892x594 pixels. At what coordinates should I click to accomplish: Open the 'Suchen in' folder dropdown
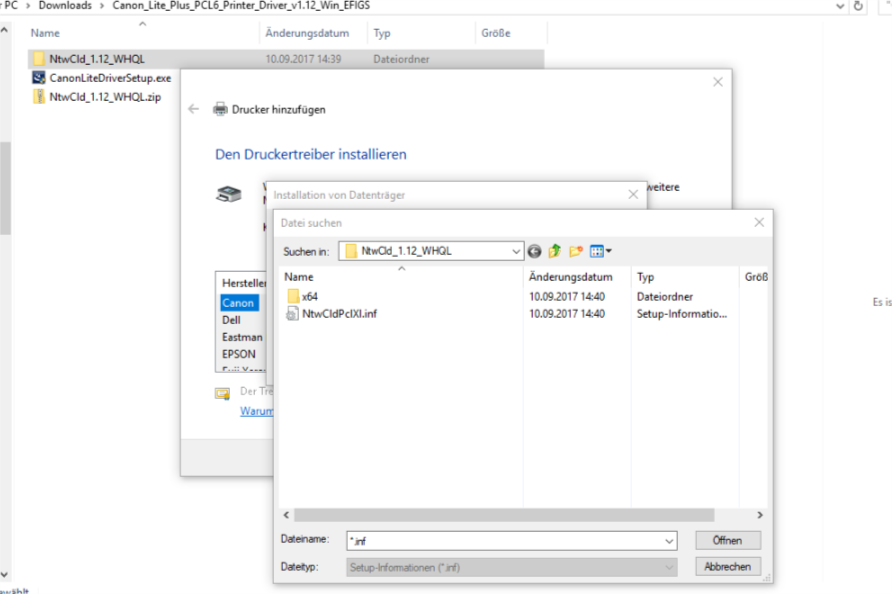point(515,251)
